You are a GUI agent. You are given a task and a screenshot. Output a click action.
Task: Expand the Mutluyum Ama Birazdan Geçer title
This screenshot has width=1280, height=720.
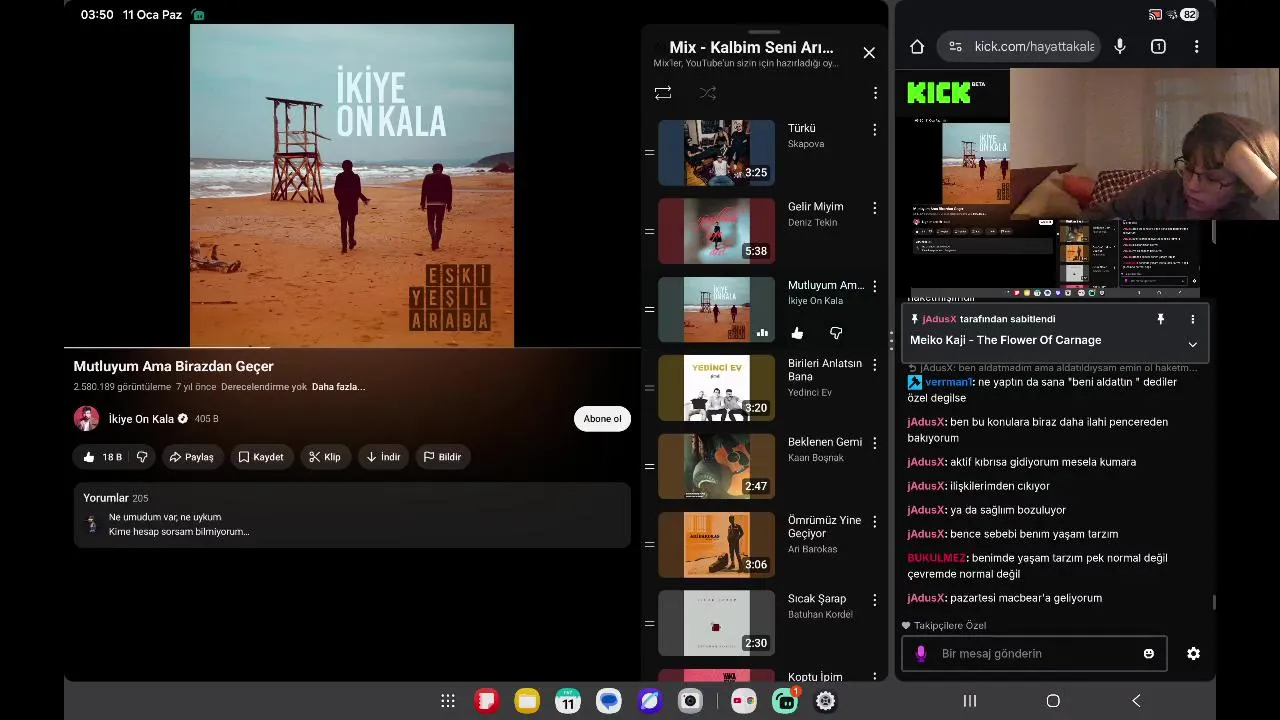(173, 366)
